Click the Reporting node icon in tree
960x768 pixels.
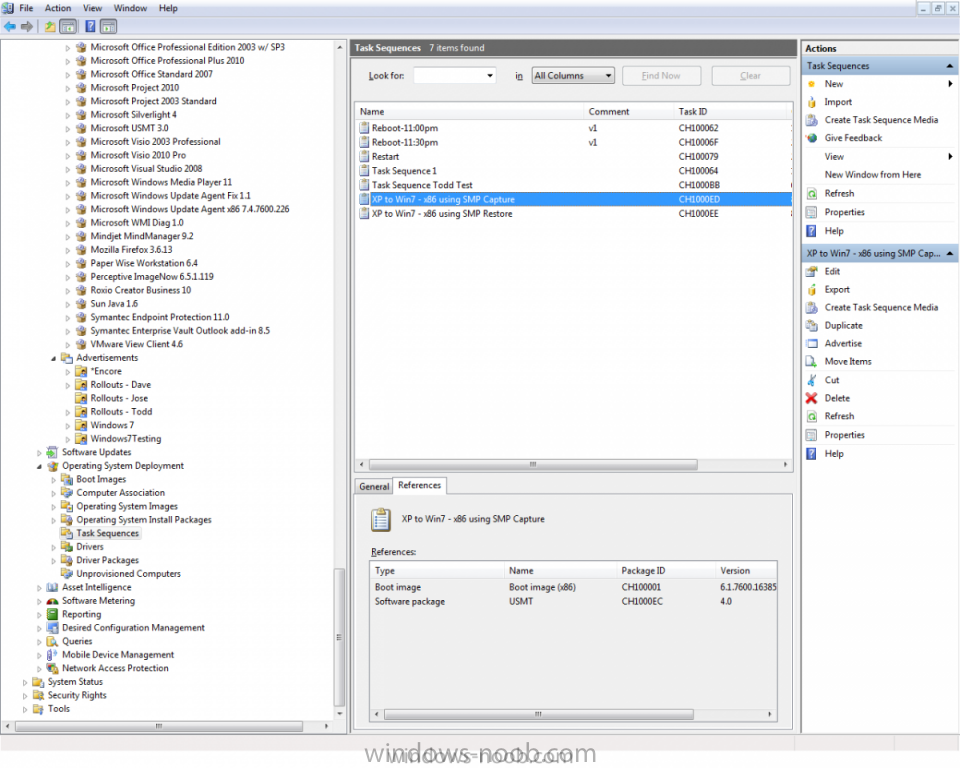click(x=53, y=614)
